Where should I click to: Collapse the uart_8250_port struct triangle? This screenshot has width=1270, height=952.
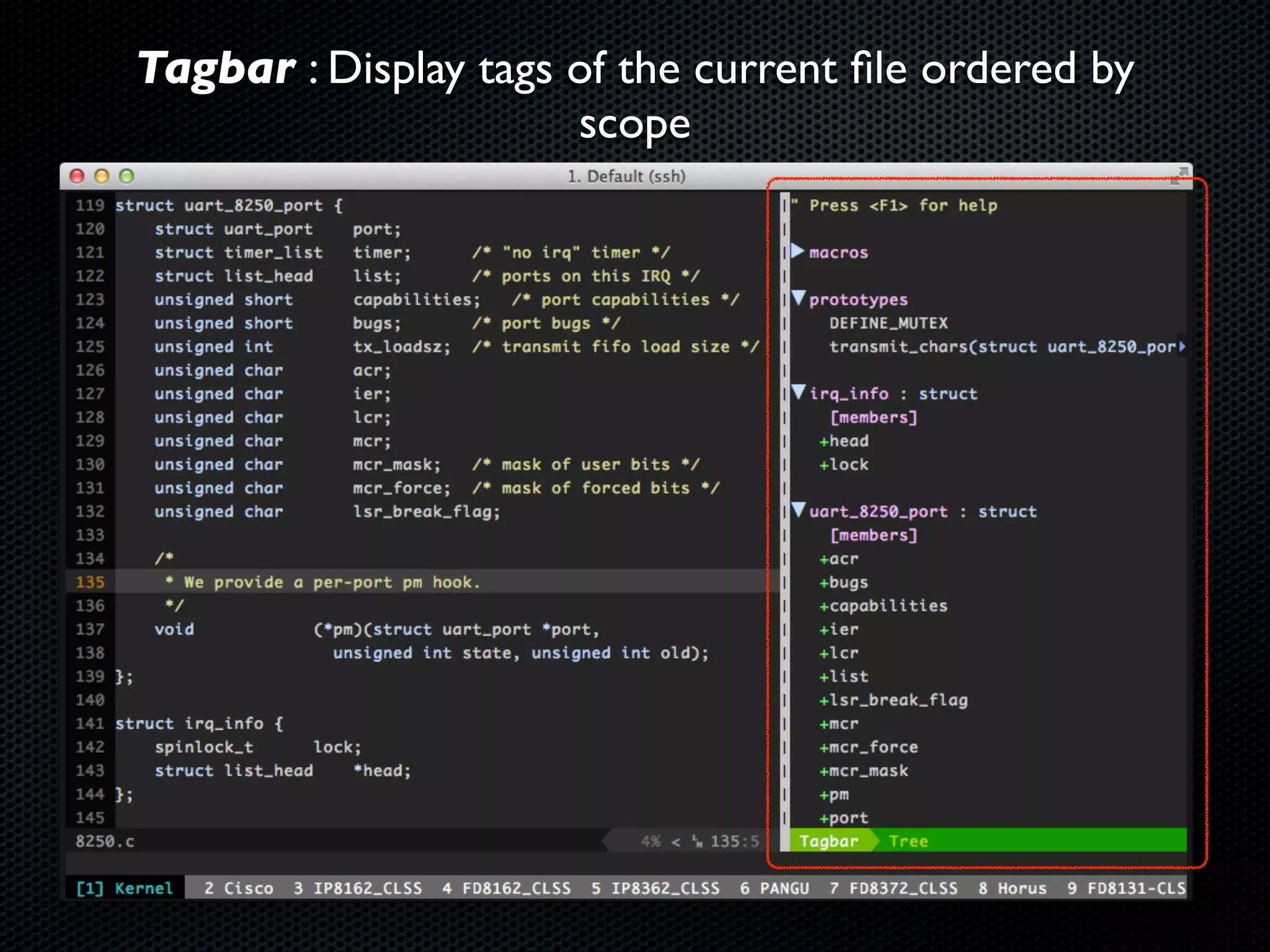pyautogui.click(x=798, y=510)
